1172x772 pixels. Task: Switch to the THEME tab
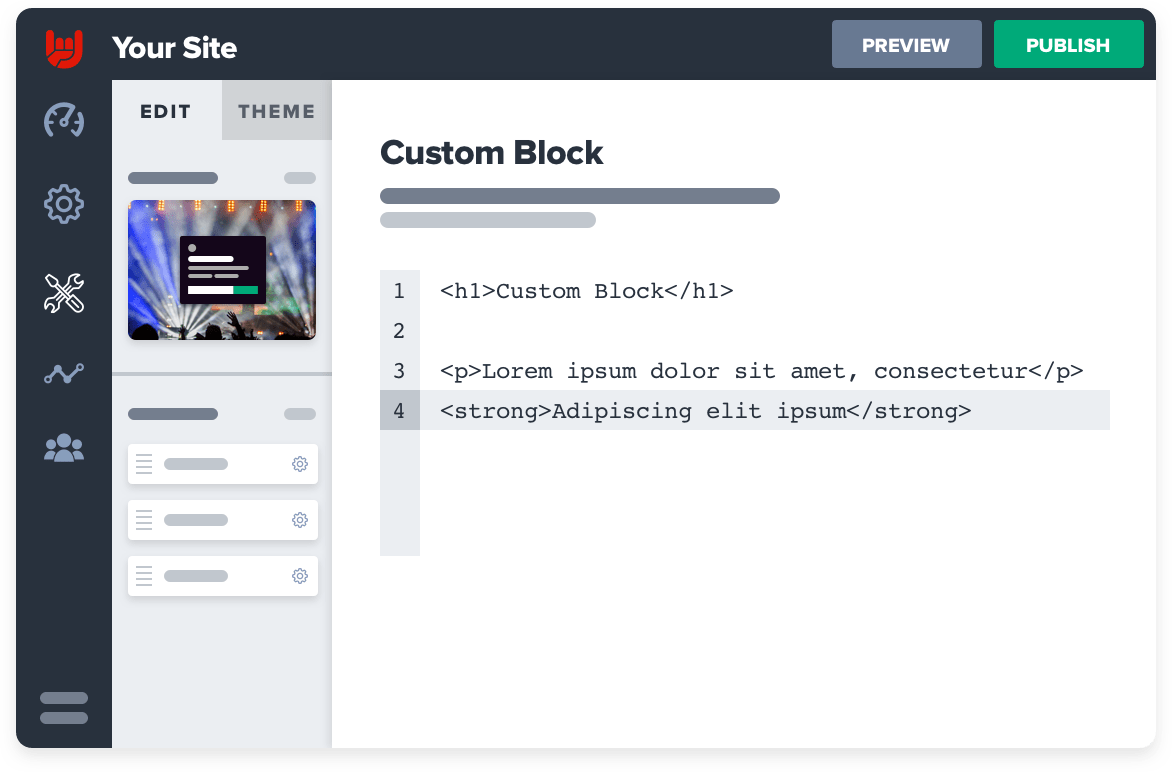pos(276,111)
